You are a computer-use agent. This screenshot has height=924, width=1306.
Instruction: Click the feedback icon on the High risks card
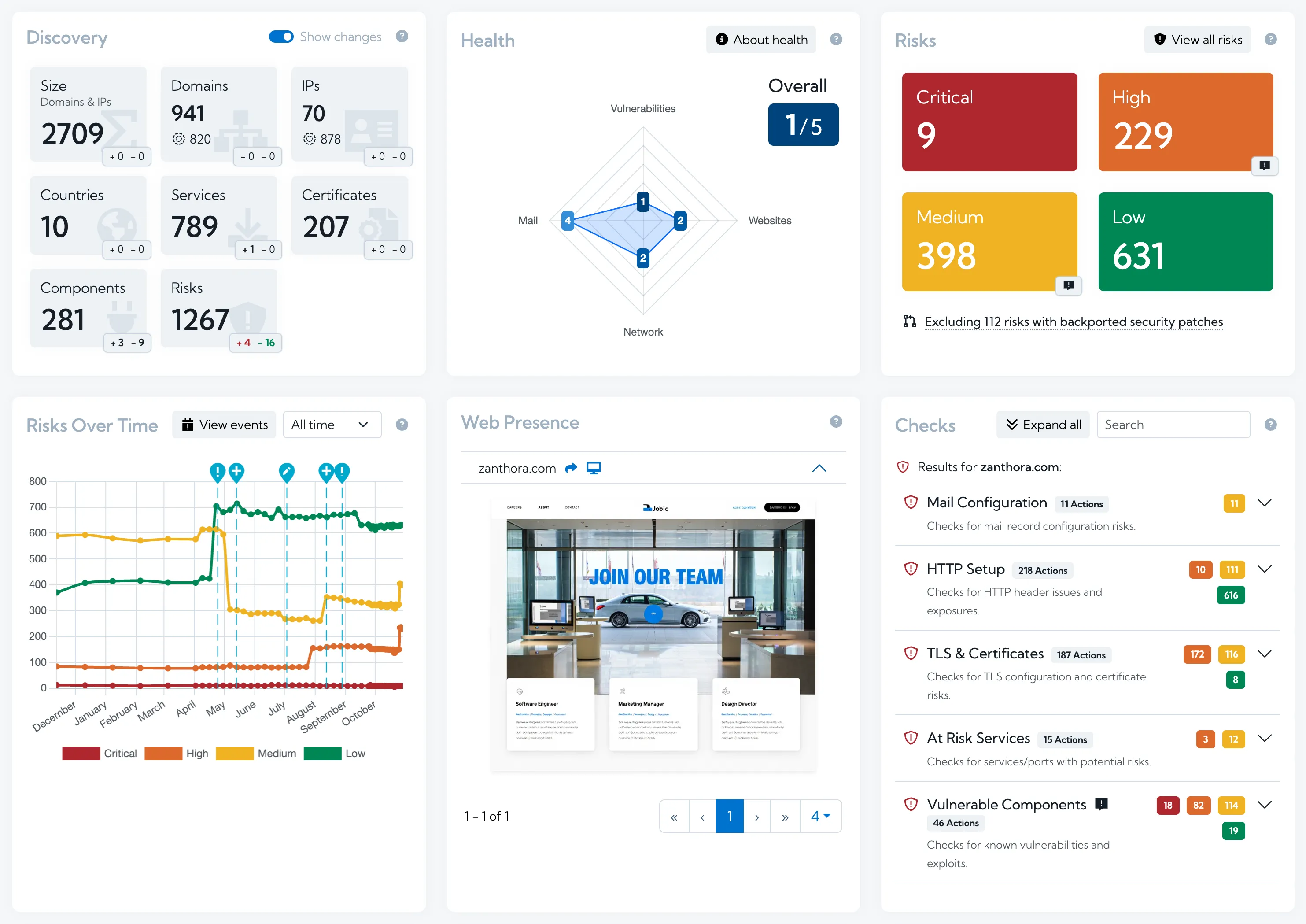(x=1265, y=166)
